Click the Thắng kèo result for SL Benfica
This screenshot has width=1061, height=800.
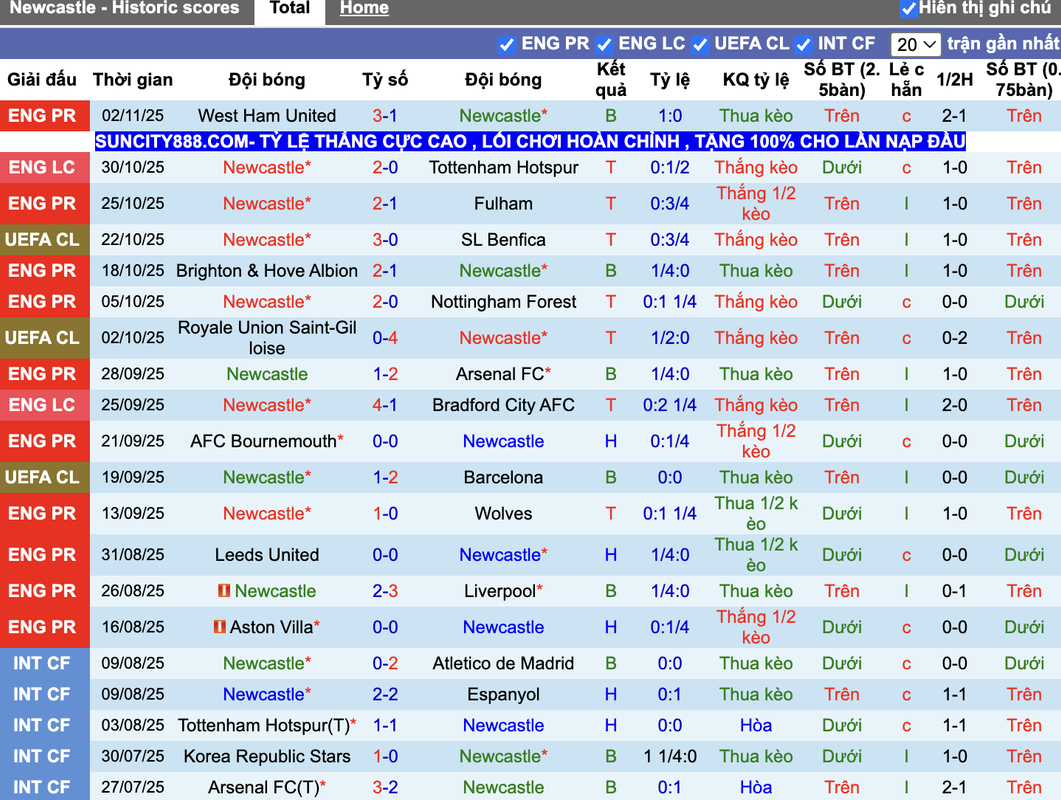point(756,240)
